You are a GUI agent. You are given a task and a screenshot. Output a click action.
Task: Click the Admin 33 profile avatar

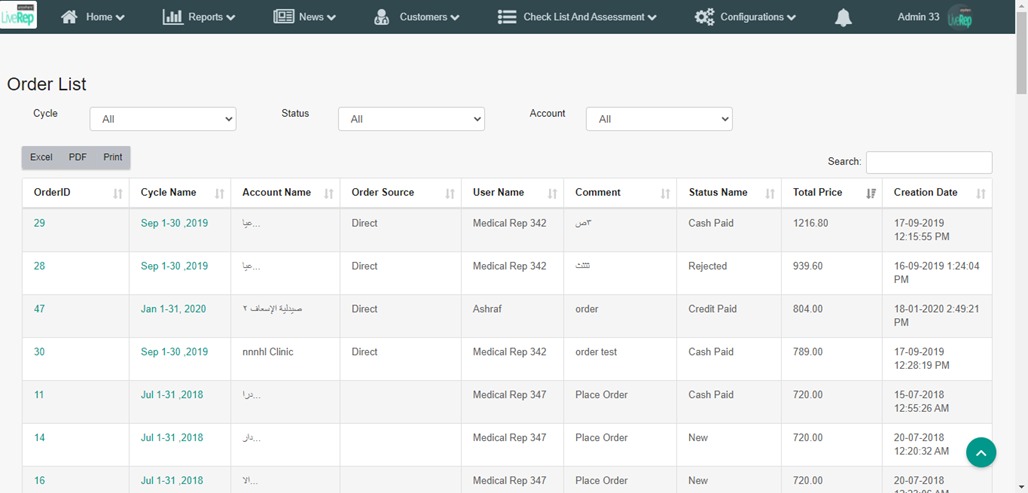960,17
